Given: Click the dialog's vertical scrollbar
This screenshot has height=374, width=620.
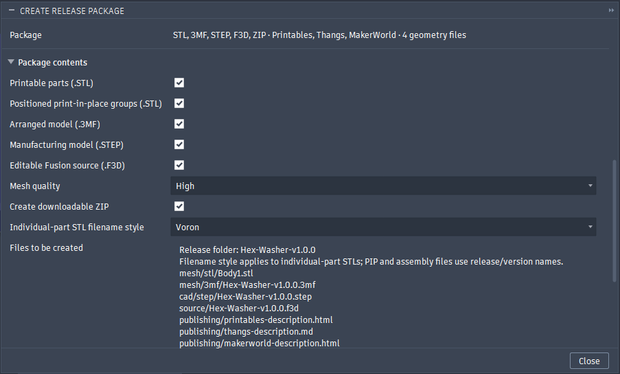Looking at the screenshot, I should click(614, 221).
